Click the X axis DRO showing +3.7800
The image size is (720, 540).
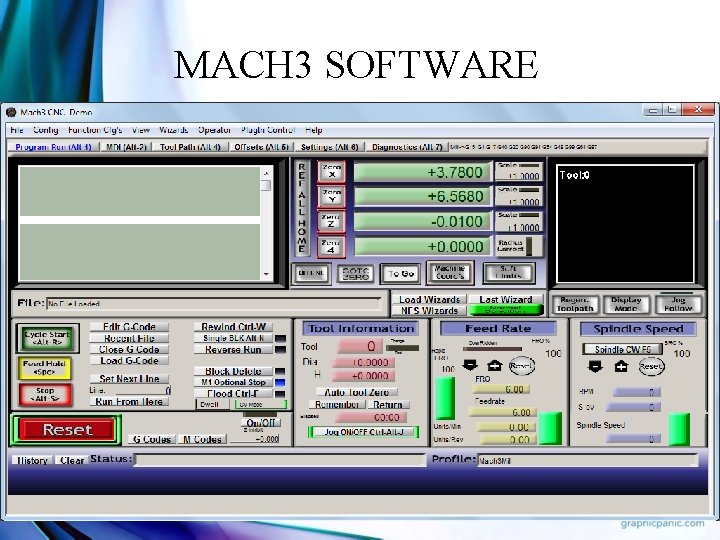422,172
